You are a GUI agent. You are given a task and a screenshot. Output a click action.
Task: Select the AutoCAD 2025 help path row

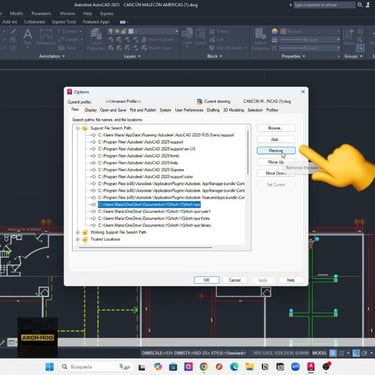(138, 163)
